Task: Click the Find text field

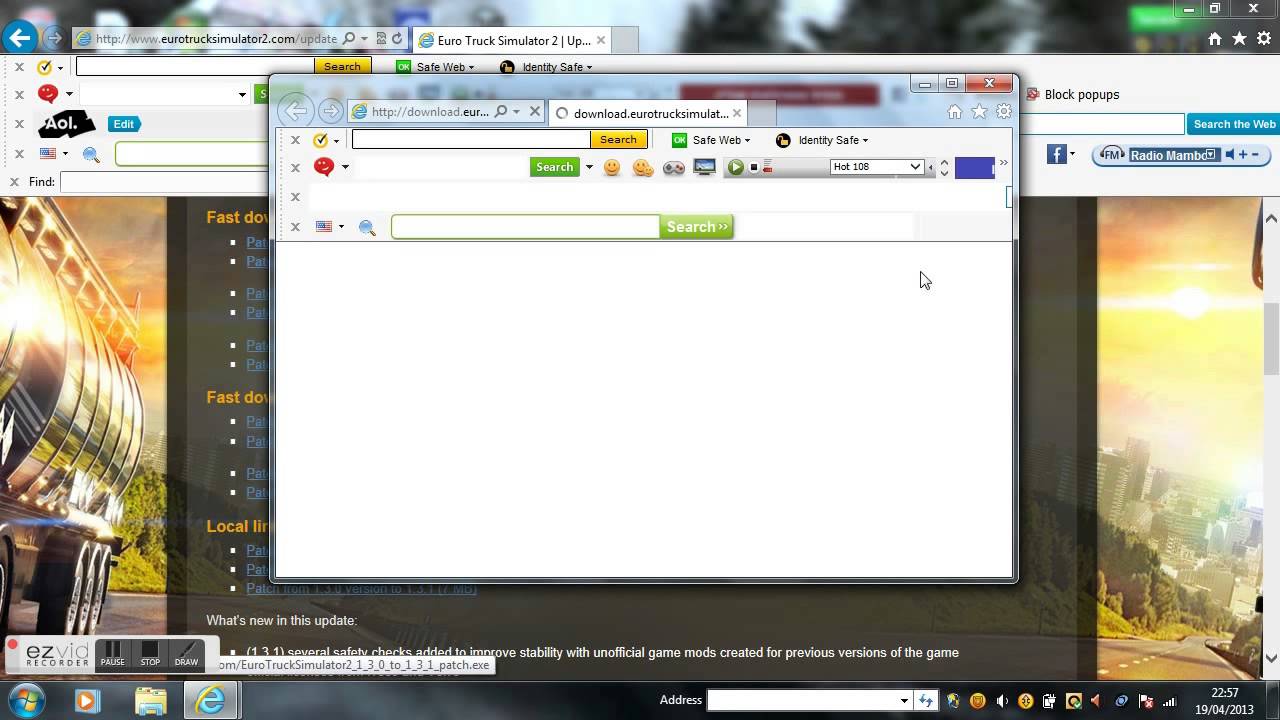Action: click(x=165, y=182)
